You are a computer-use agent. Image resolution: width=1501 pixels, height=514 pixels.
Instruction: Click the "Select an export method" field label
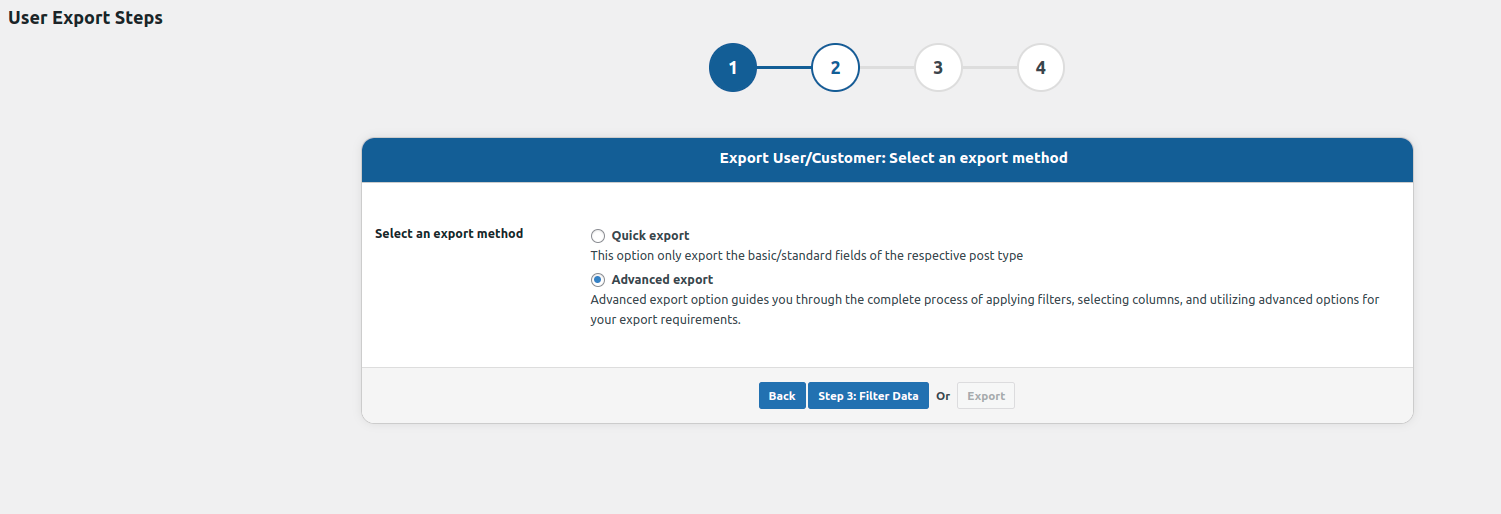tap(449, 234)
